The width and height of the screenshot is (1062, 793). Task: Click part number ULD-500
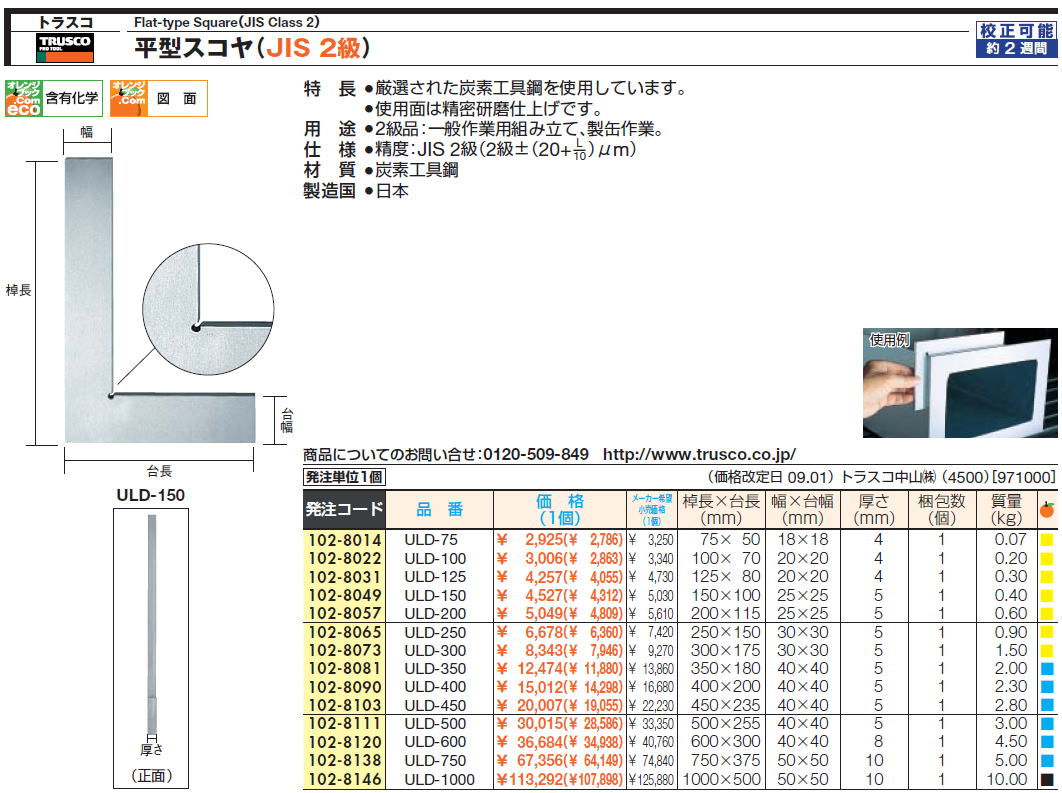click(436, 724)
